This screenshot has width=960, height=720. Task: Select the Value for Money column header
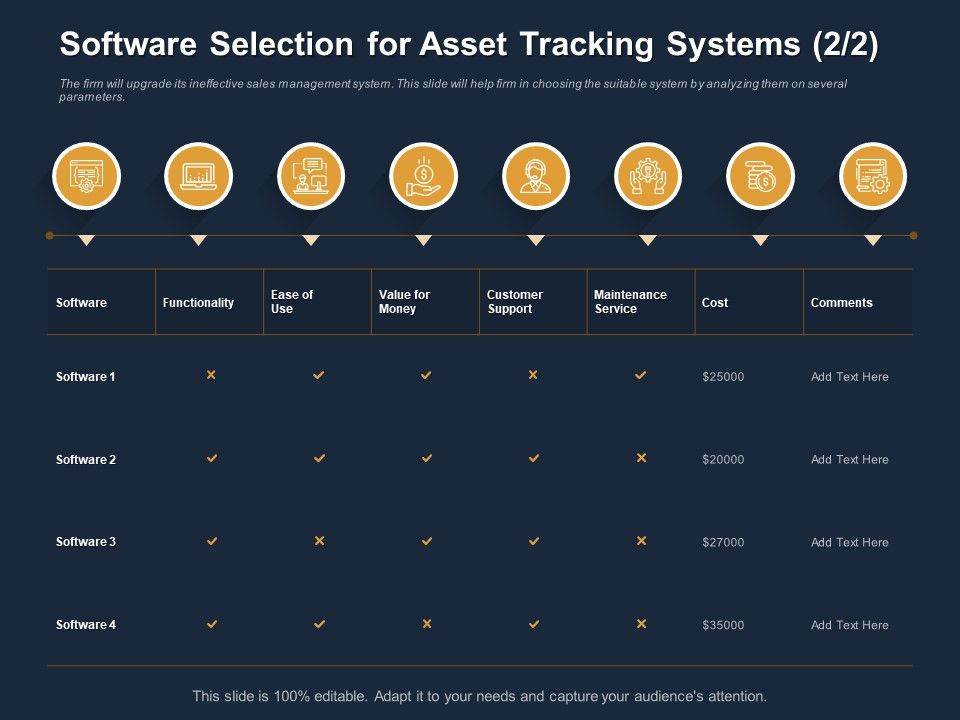point(404,302)
